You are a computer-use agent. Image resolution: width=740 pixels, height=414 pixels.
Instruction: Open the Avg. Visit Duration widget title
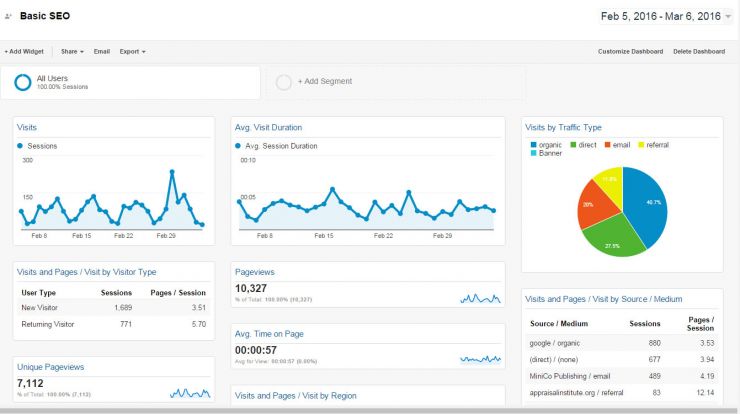pos(268,127)
